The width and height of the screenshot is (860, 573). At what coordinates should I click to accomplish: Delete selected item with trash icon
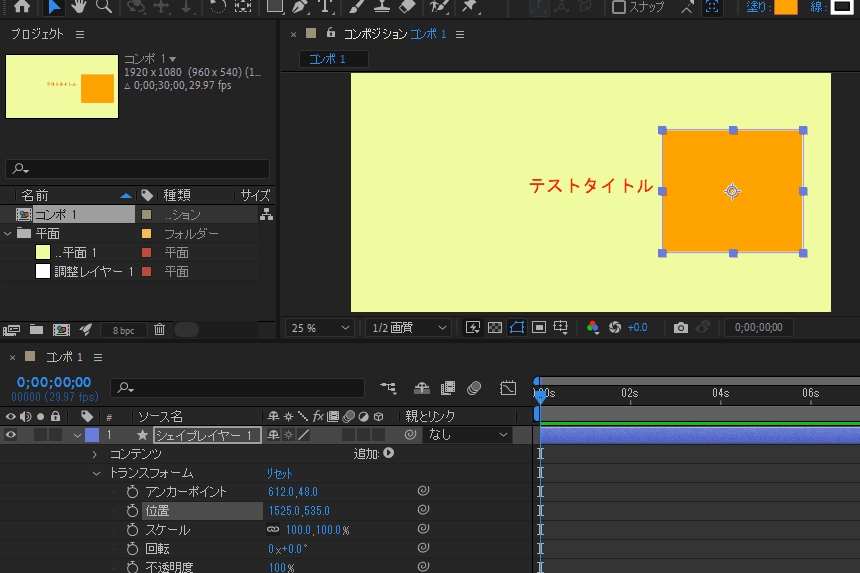click(159, 330)
